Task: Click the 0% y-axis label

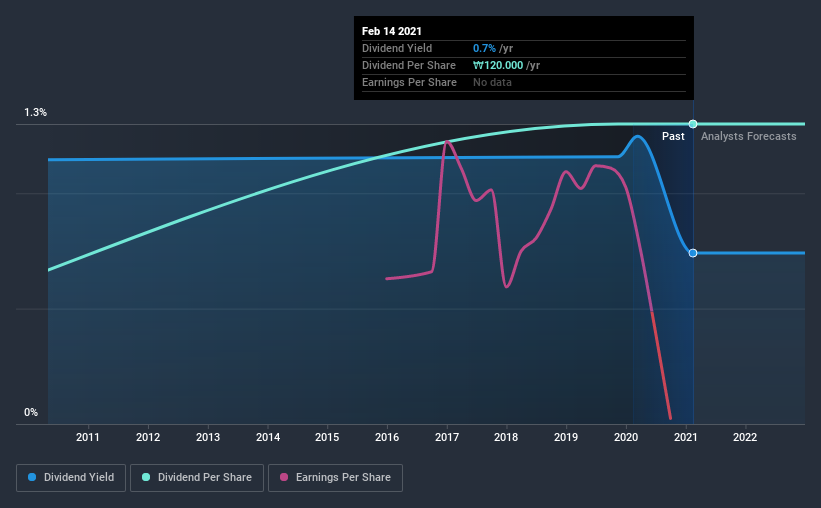Action: point(31,413)
